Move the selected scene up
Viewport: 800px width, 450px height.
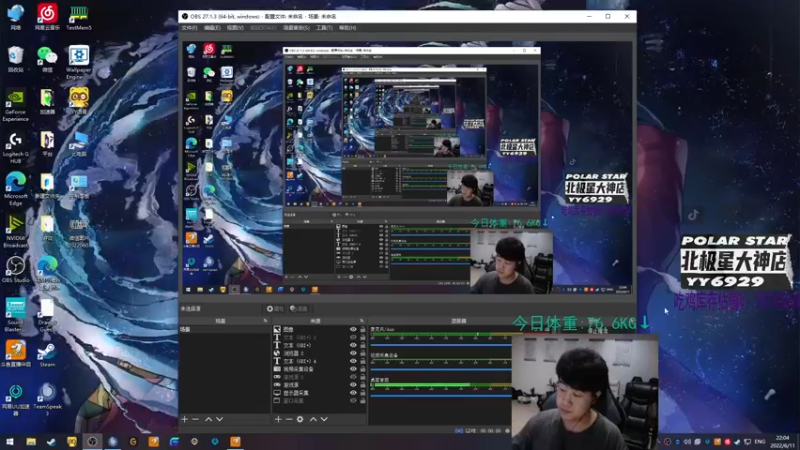(x=208, y=419)
